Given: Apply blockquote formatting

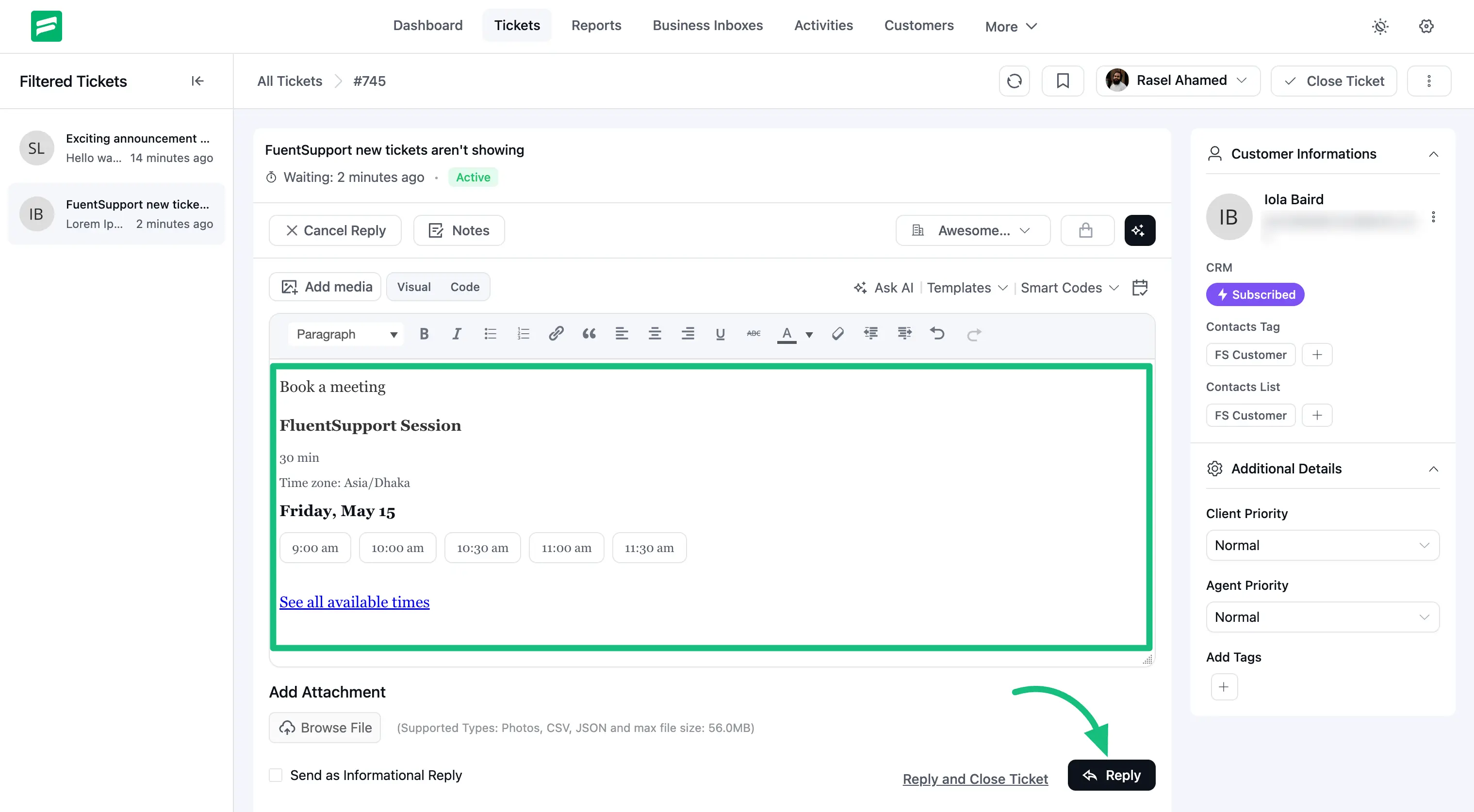Looking at the screenshot, I should tap(589, 334).
